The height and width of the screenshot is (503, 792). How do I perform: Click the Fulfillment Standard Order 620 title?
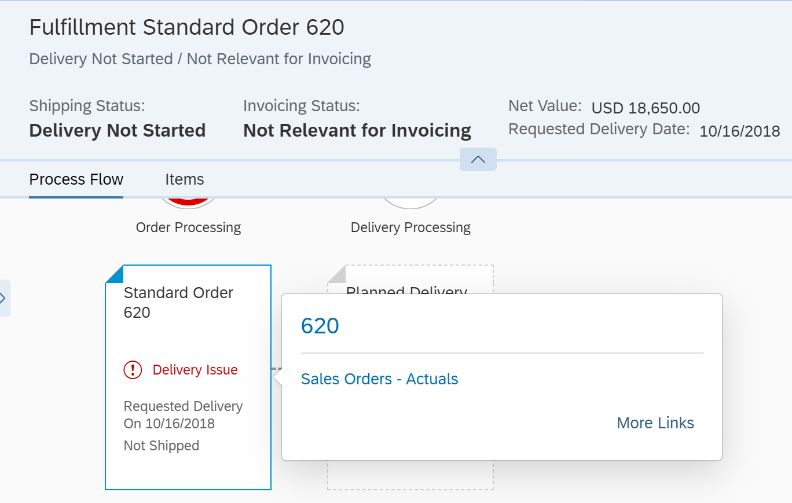(186, 27)
